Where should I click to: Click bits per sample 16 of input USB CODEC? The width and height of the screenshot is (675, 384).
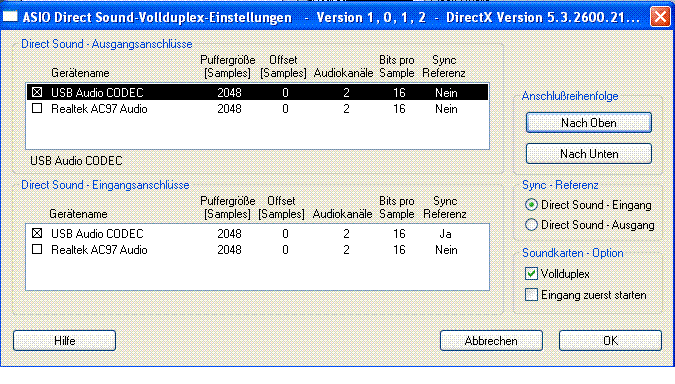pyautogui.click(x=399, y=234)
